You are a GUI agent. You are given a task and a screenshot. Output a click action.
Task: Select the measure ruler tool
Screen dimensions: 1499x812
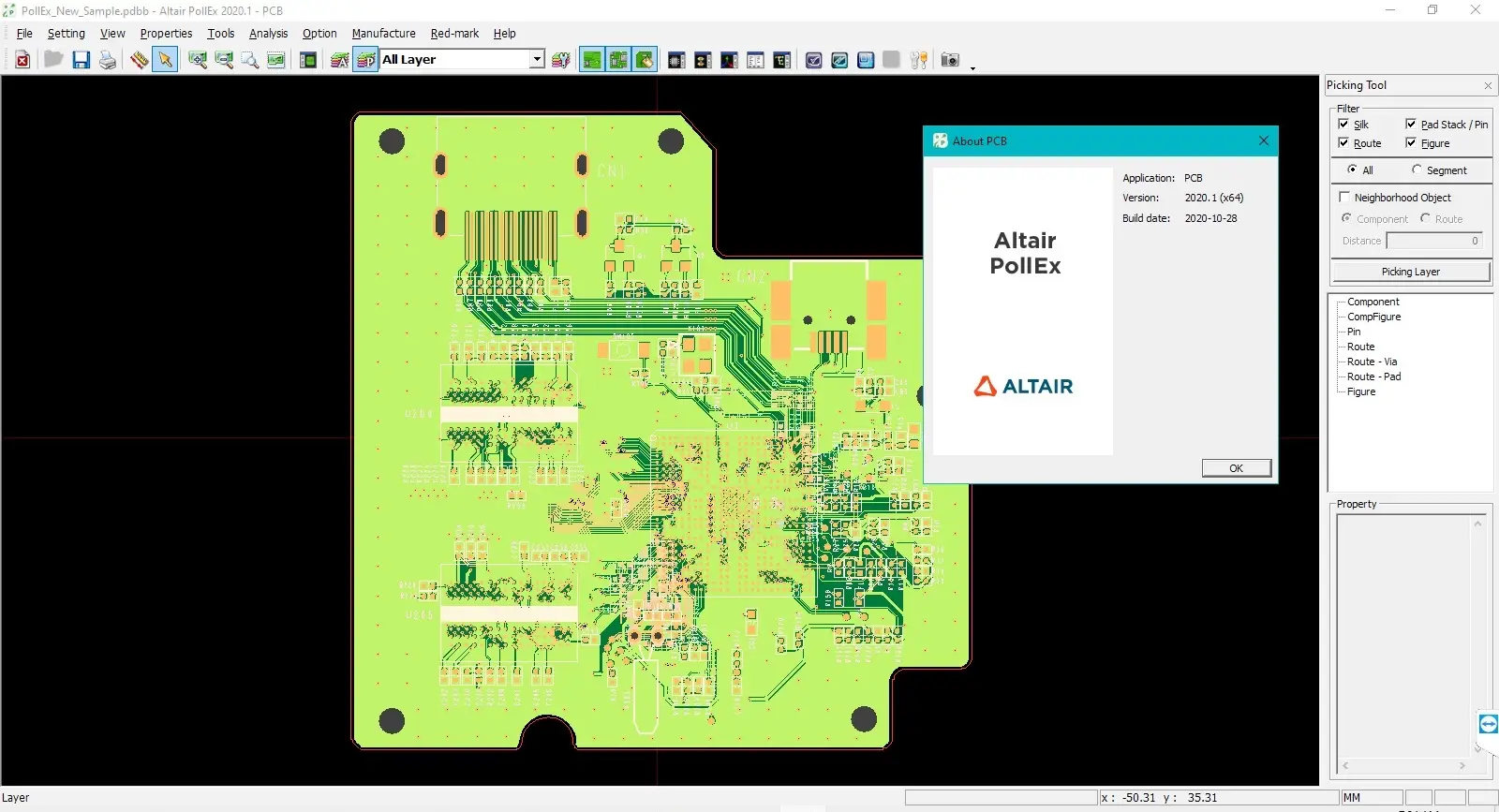coord(139,60)
